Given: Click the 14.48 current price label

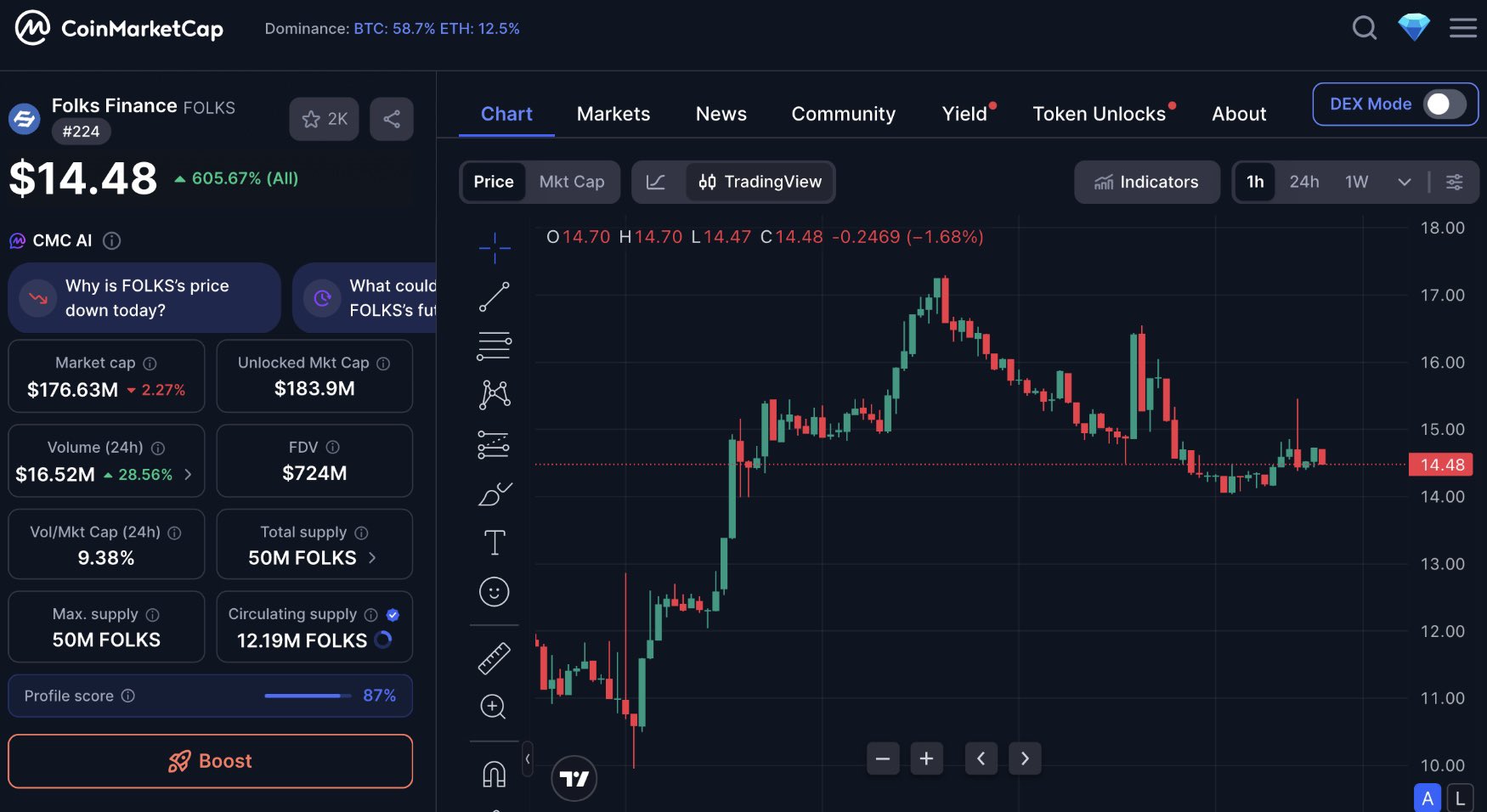Looking at the screenshot, I should [1441, 465].
